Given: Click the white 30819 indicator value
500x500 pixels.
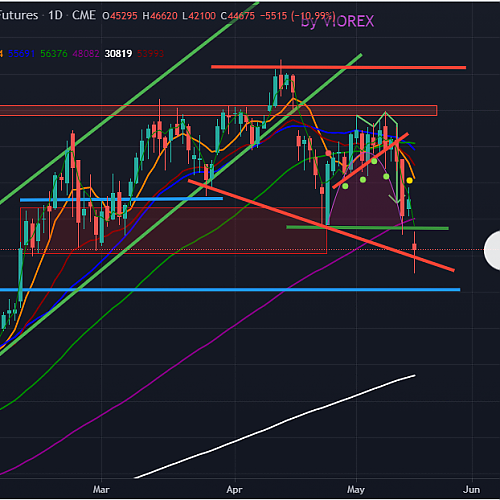Looking at the screenshot, I should (x=118, y=54).
